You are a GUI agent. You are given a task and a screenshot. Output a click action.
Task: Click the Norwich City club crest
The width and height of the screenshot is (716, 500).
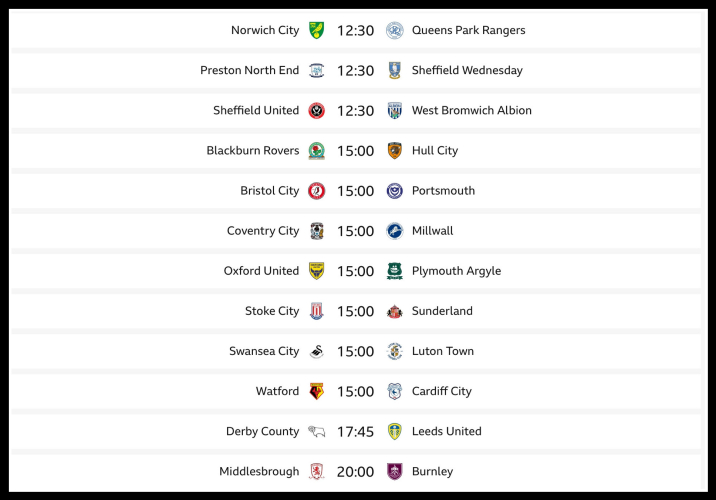click(x=316, y=30)
